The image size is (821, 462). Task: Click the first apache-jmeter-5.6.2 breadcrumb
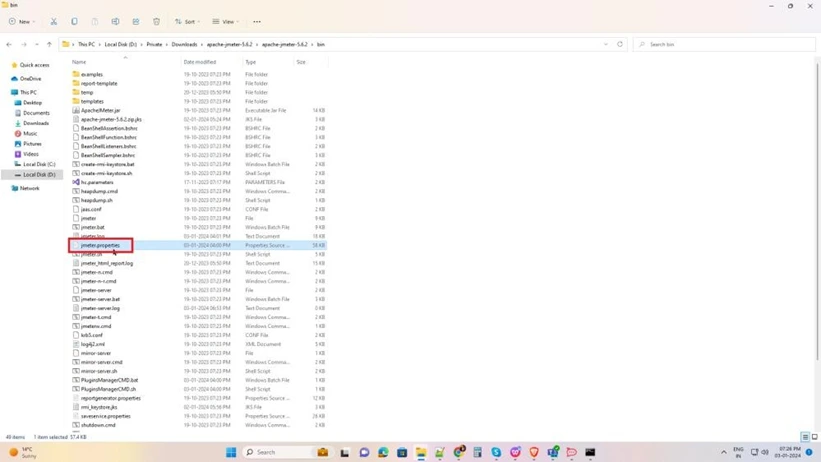pyautogui.click(x=229, y=45)
